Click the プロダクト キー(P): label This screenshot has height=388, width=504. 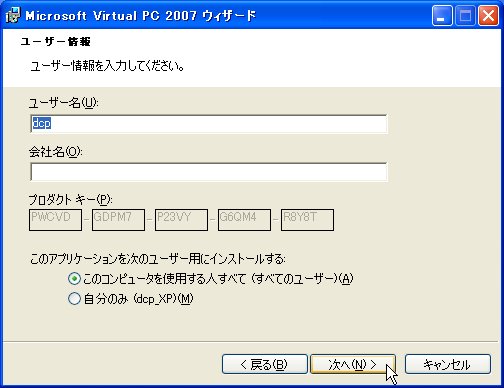click(x=70, y=200)
